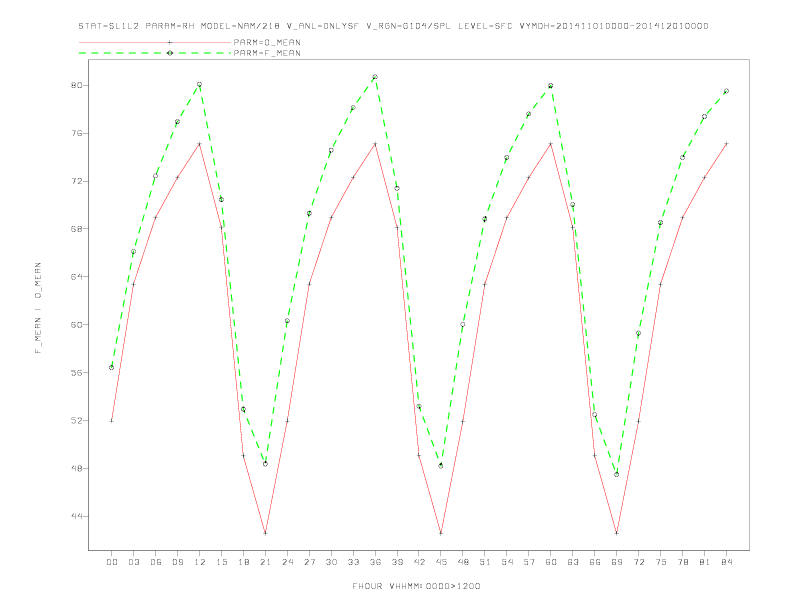The width and height of the screenshot is (792, 612).
Task: Click the y-axis tick label 52
Action: pos(76,421)
